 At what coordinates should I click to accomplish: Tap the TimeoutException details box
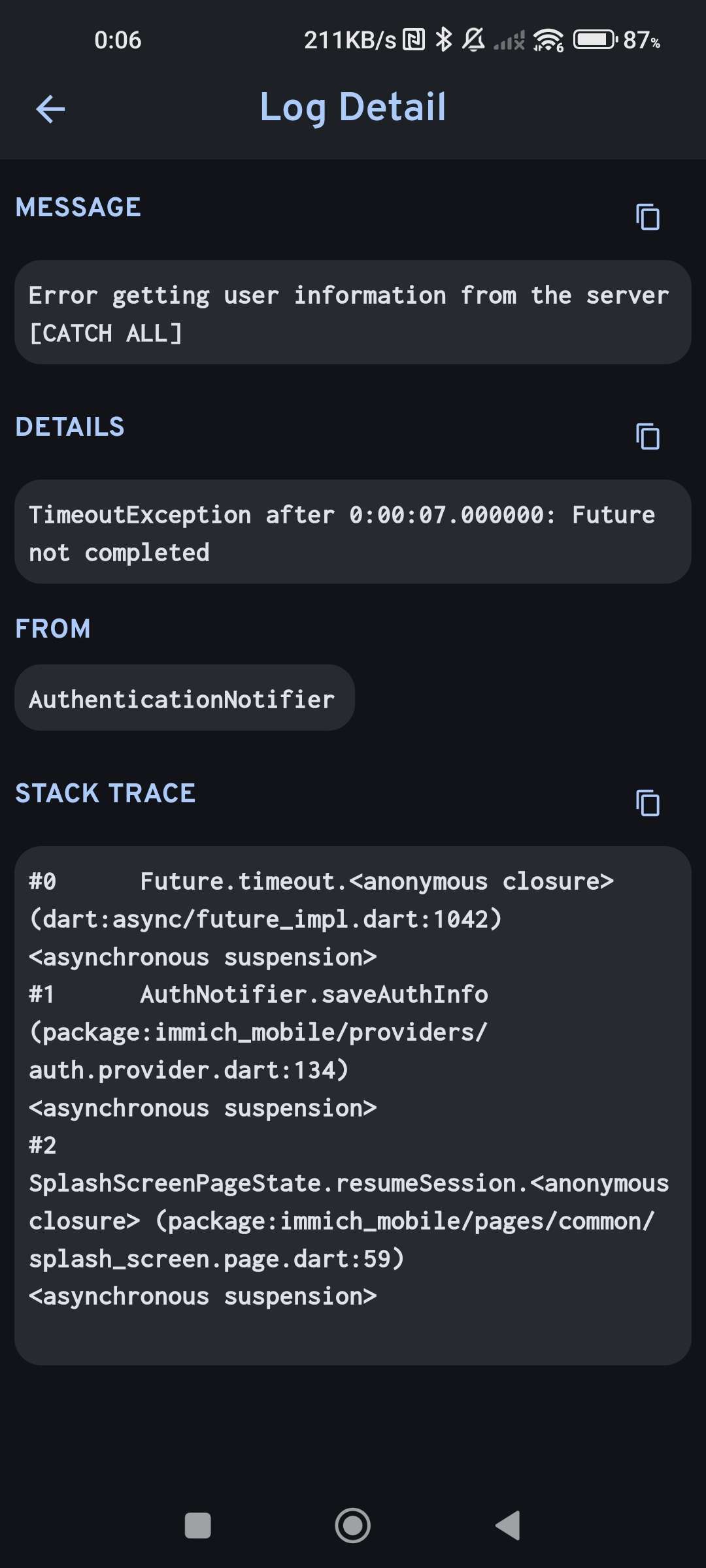pos(353,532)
